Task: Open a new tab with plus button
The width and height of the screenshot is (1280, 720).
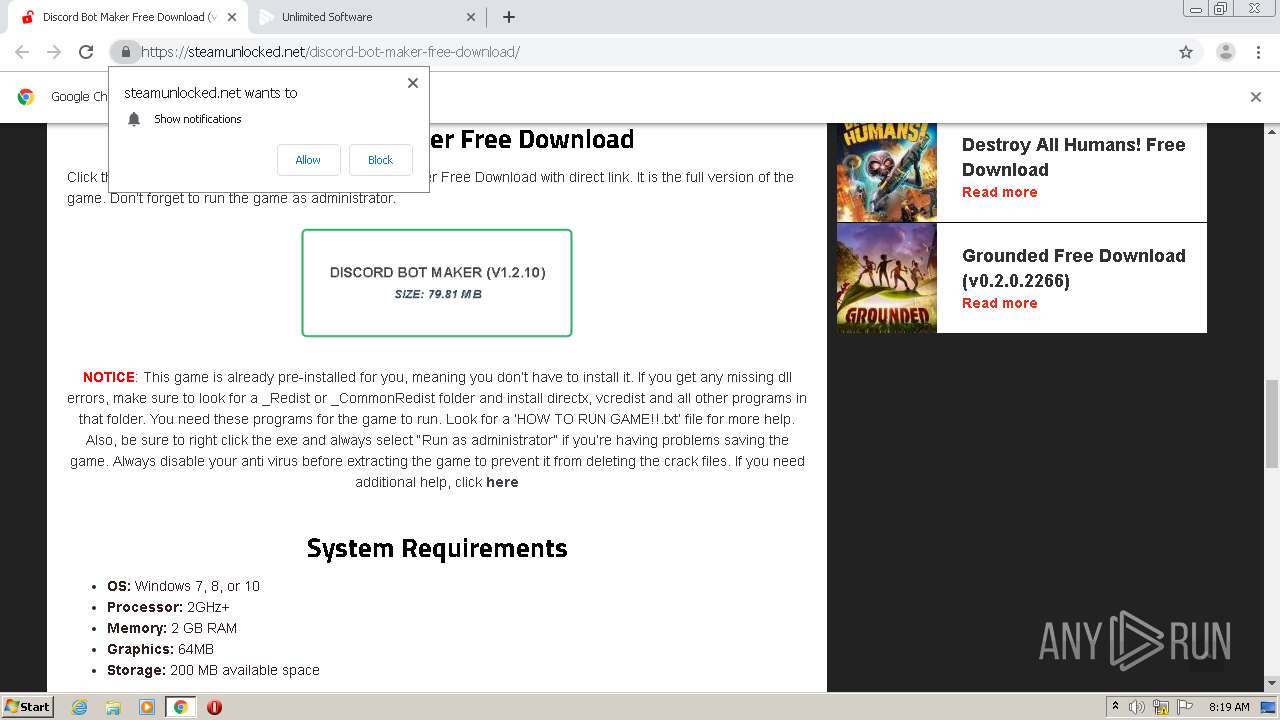Action: tap(509, 17)
